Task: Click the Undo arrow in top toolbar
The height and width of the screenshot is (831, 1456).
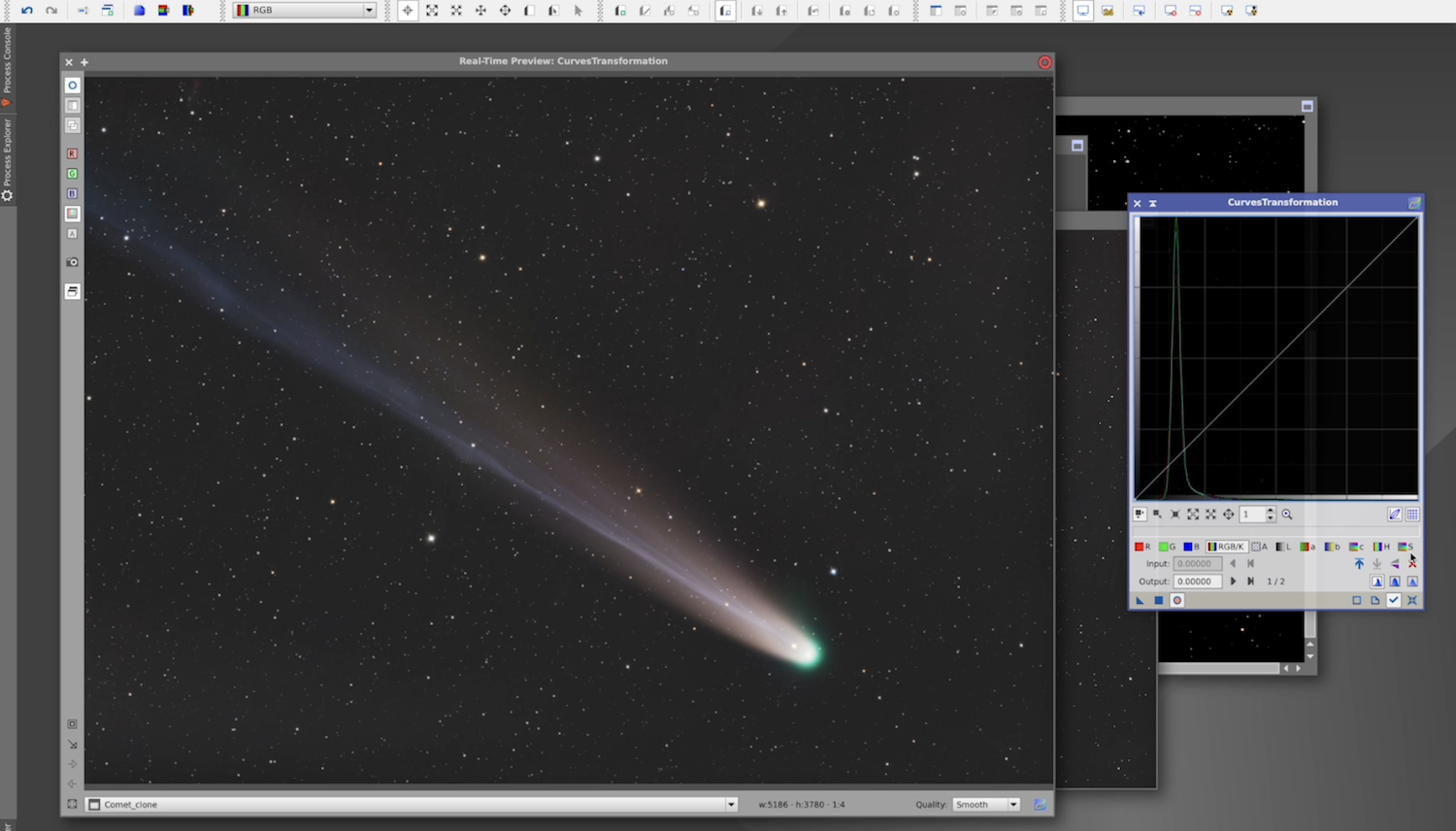Action: click(27, 11)
